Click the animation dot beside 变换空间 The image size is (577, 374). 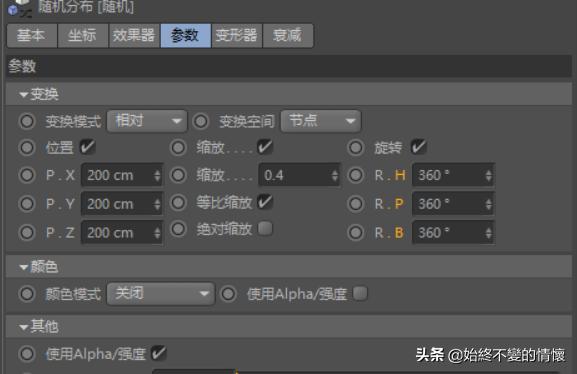tap(201, 121)
